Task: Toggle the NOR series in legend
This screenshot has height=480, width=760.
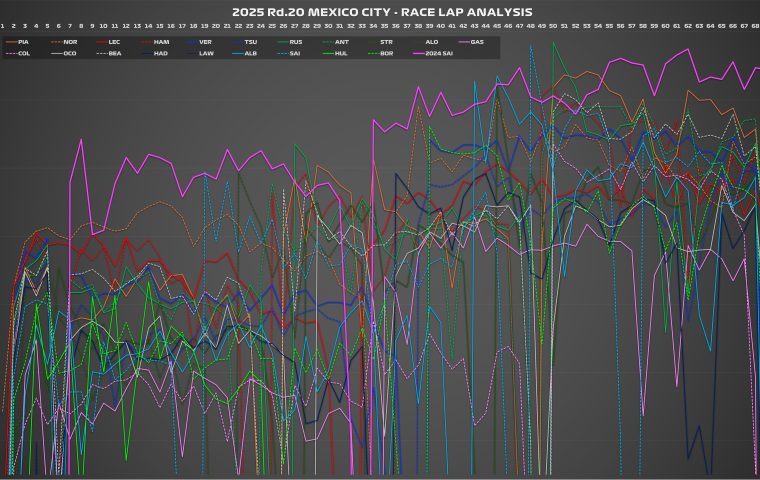Action: point(69,42)
